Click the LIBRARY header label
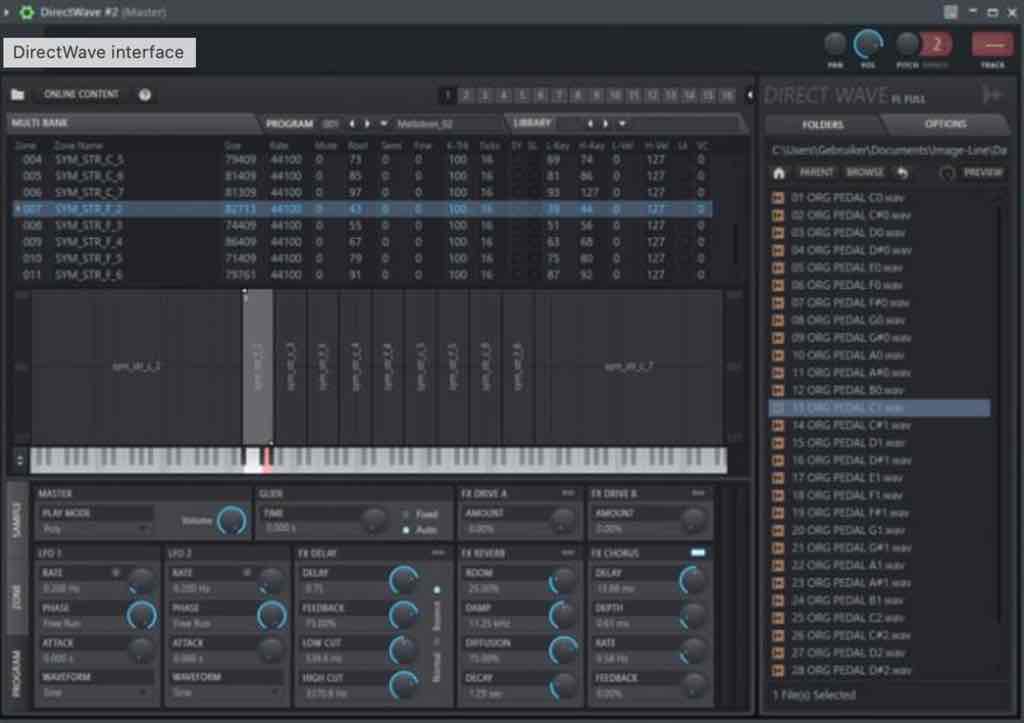 [x=532, y=123]
